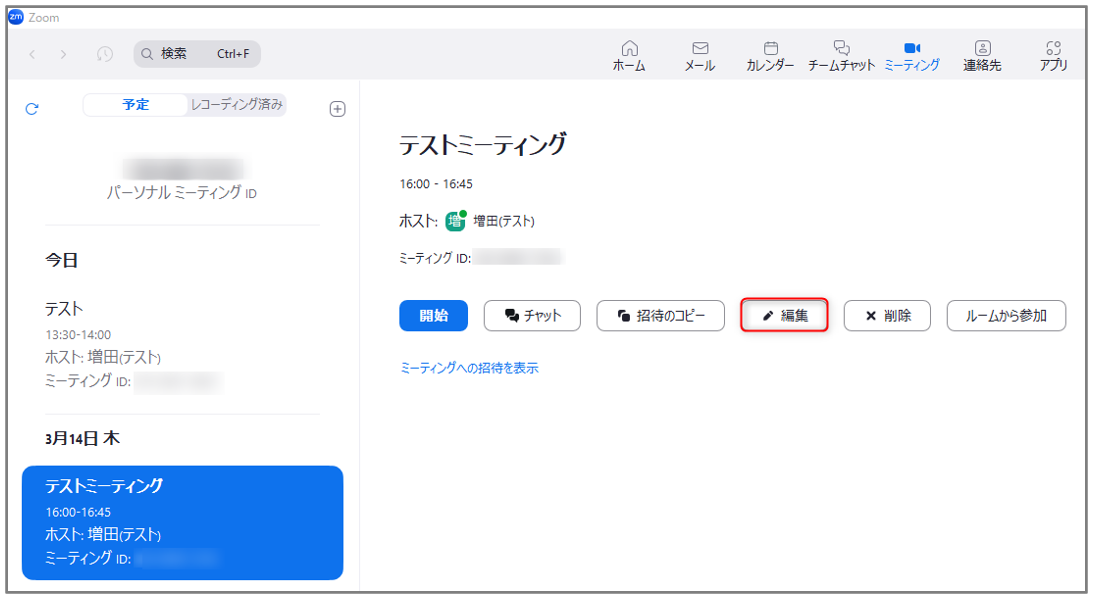Viewport: 1094px width, 602px height.
Task: Open the カレンダー tab
Action: click(770, 56)
